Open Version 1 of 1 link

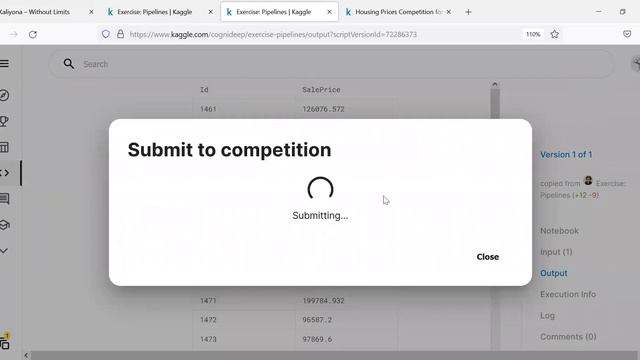click(566, 155)
